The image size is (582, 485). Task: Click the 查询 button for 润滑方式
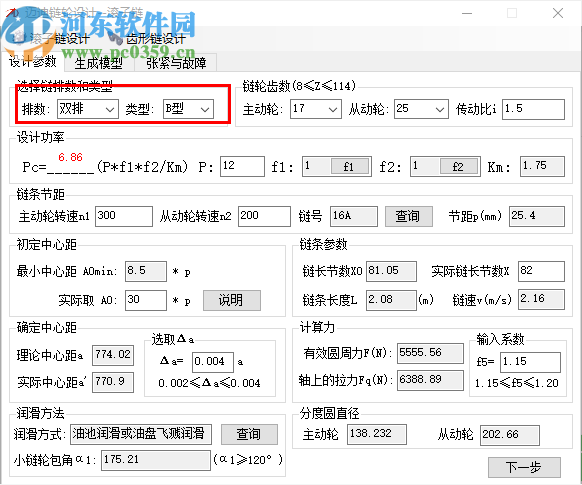(x=249, y=435)
